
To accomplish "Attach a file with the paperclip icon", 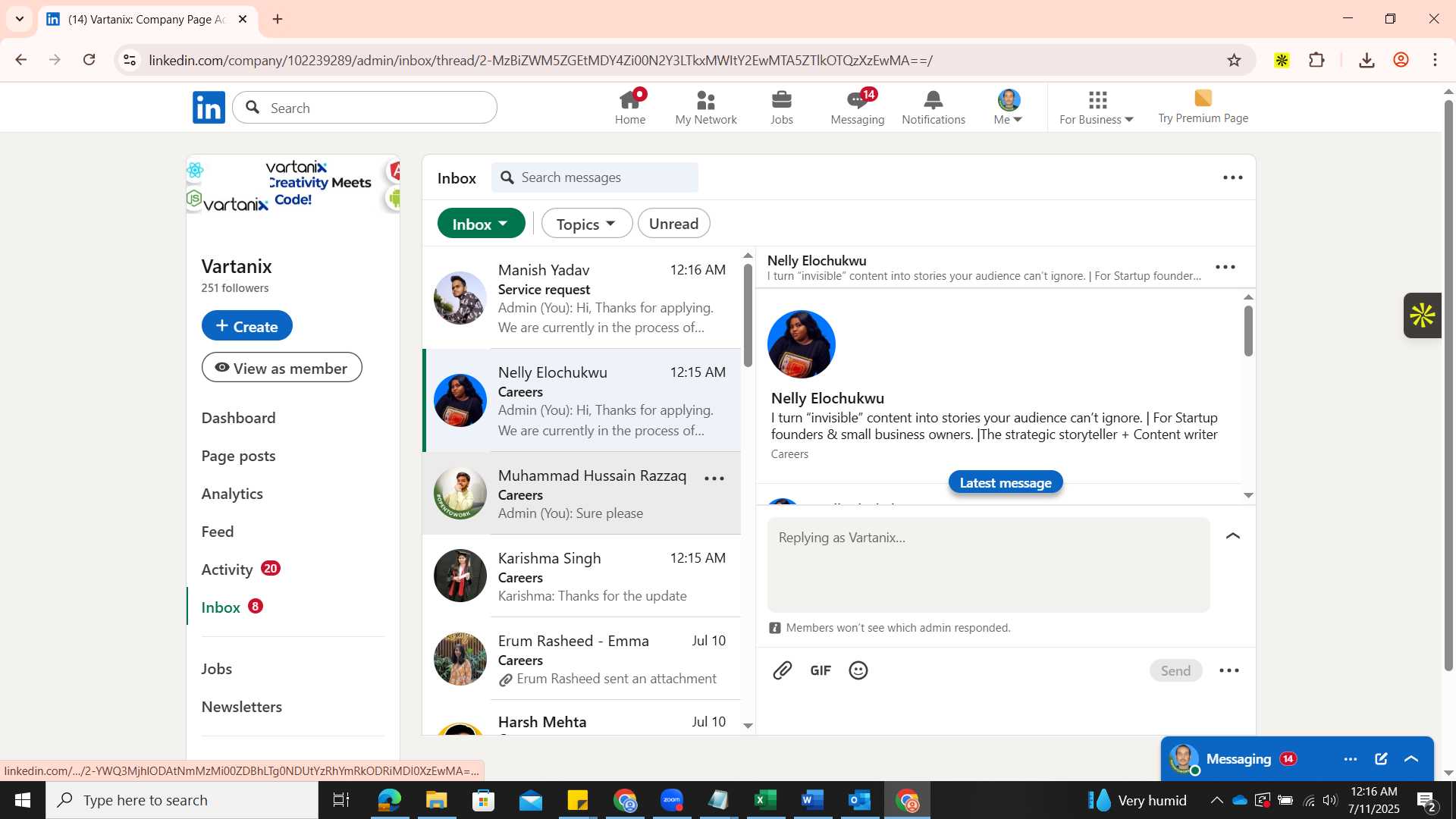I will pyautogui.click(x=783, y=670).
